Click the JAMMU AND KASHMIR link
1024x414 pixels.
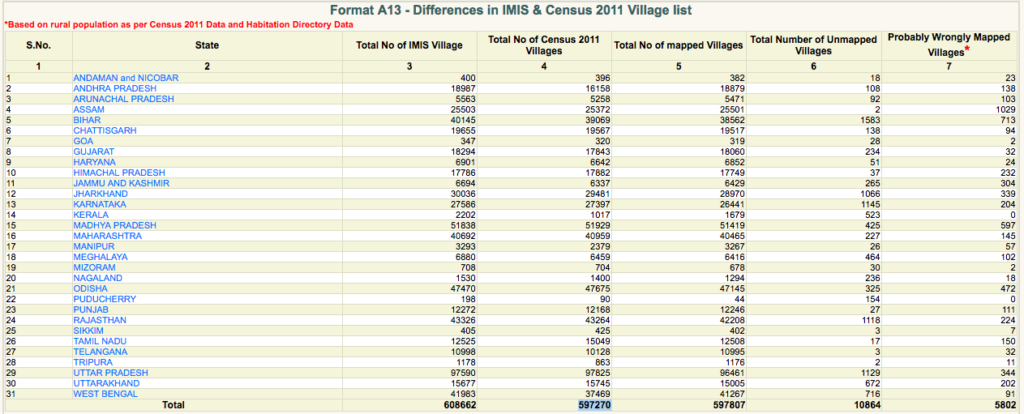121,183
